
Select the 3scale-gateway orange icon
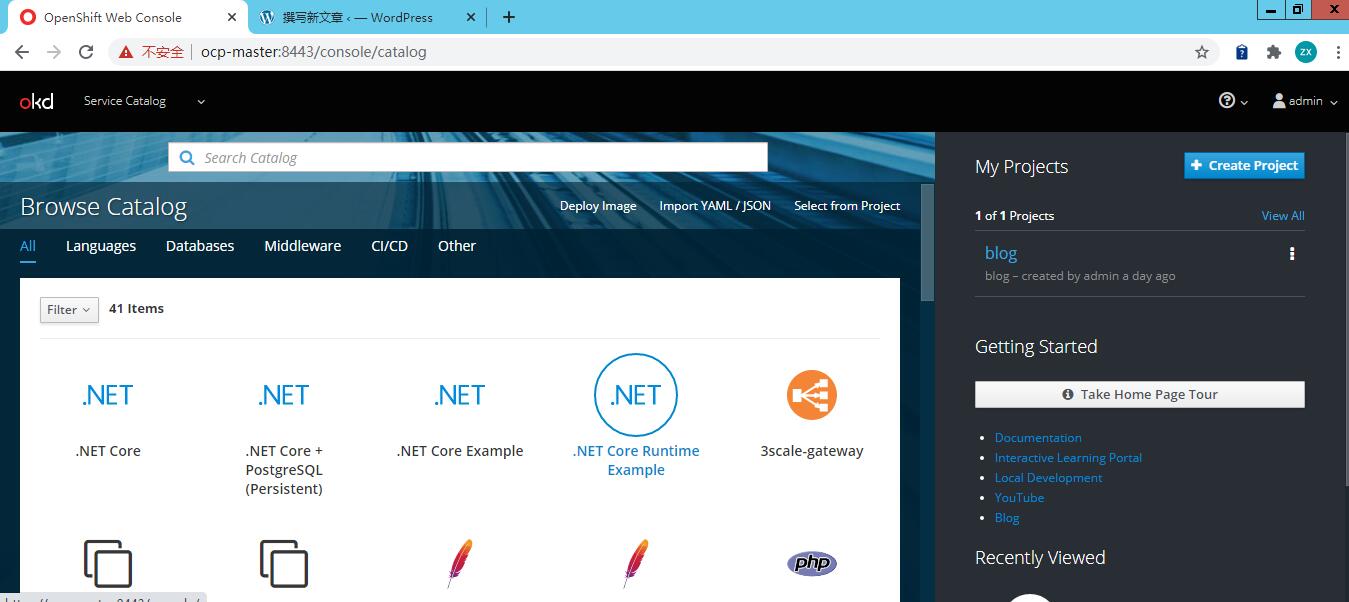812,395
